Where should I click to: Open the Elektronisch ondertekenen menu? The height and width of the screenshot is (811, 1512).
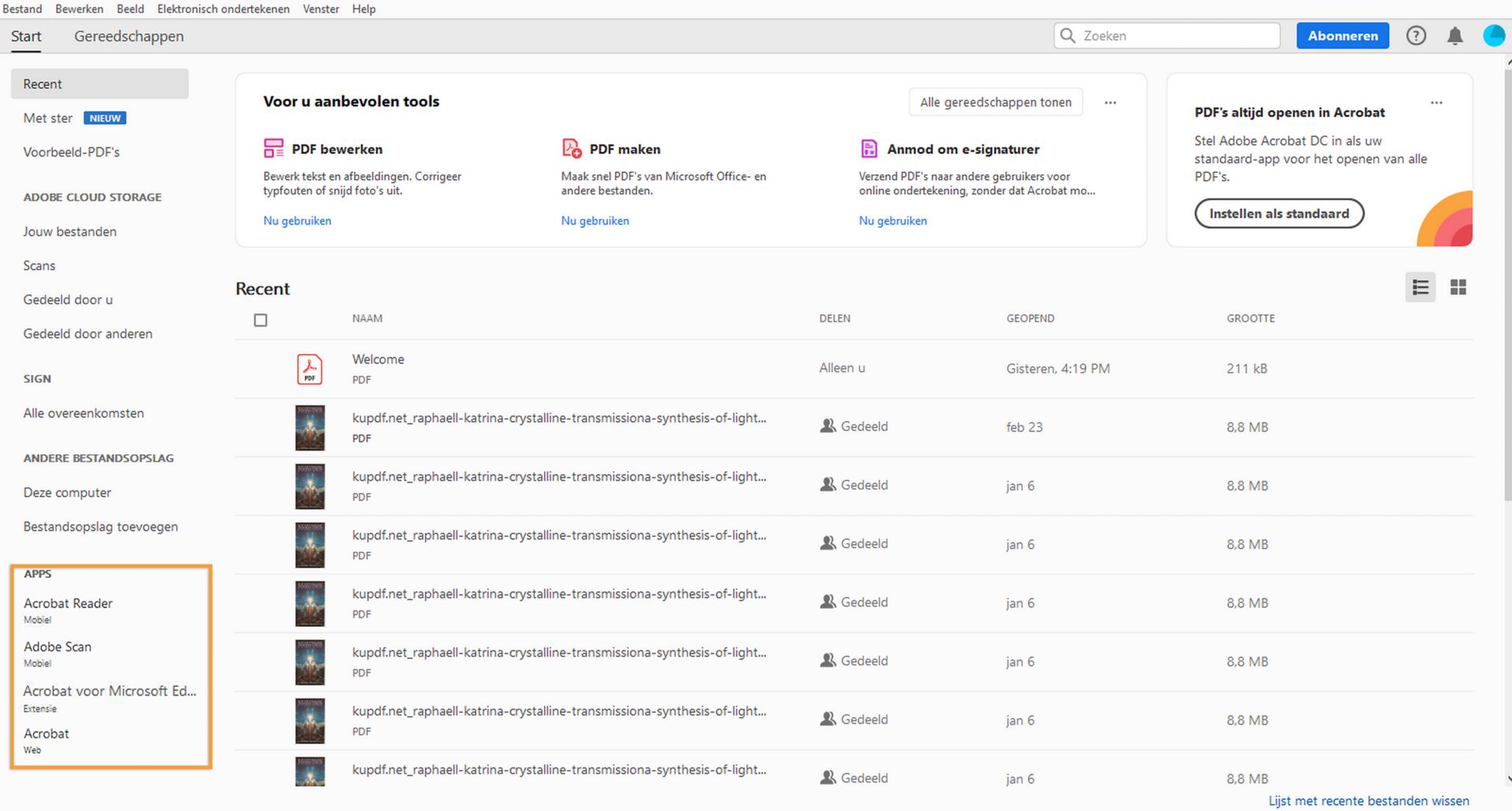223,9
